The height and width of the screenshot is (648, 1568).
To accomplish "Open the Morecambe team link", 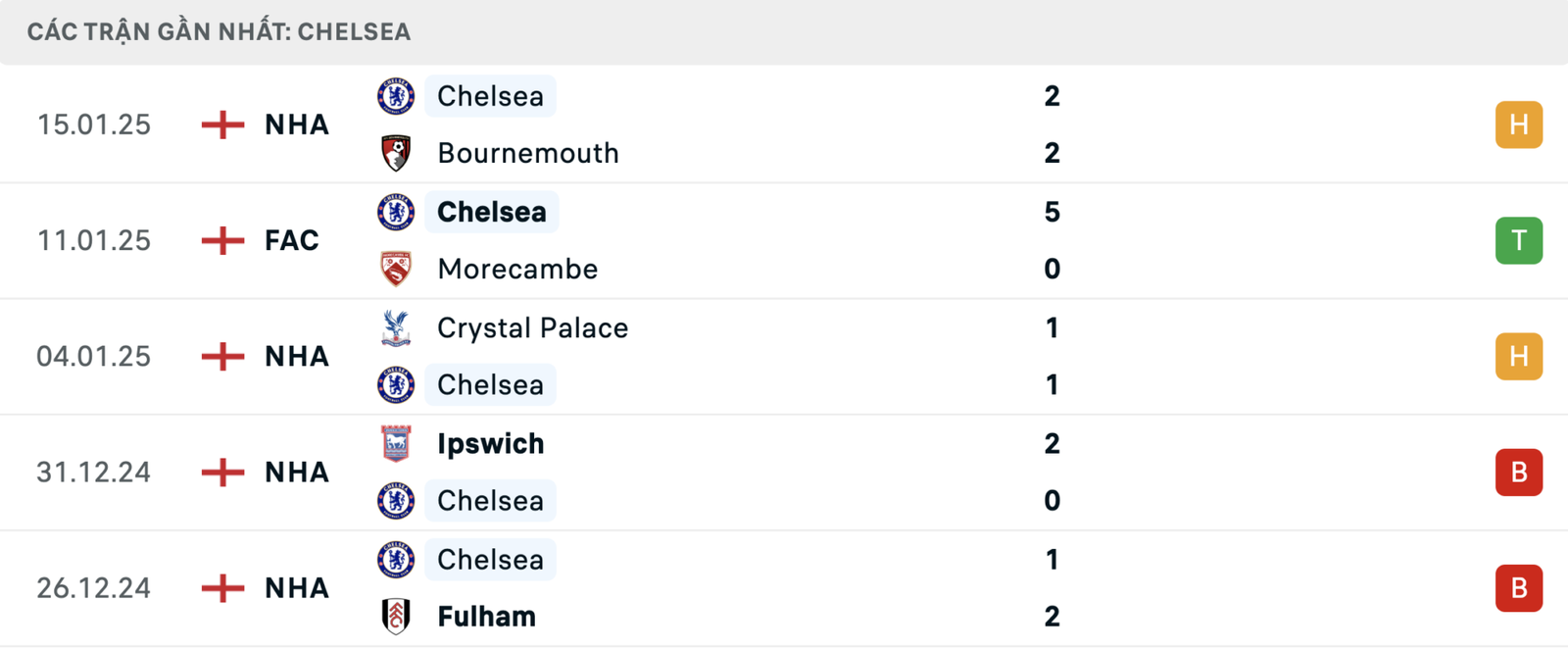I will (x=517, y=269).
